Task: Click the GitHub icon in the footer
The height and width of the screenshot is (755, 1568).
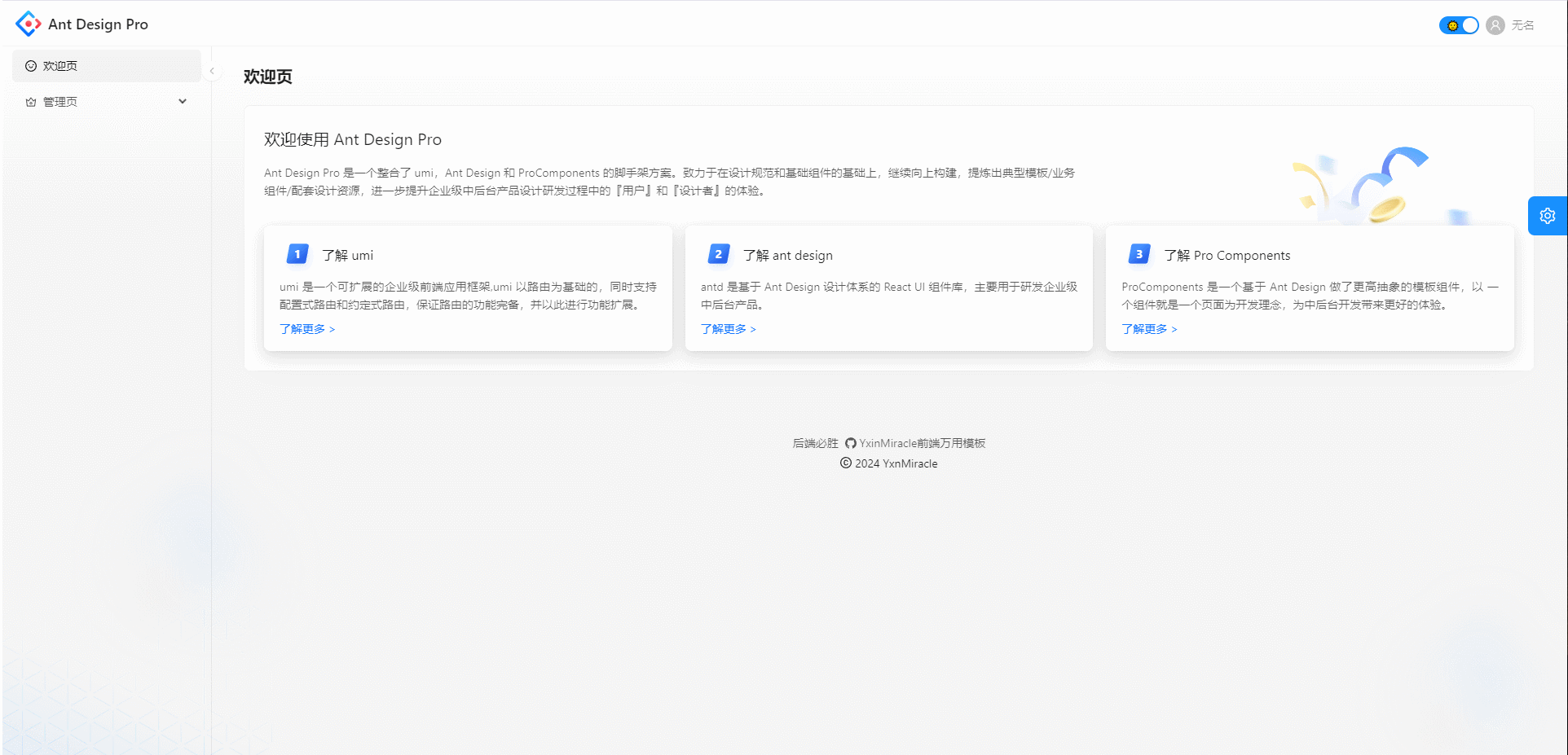Action: click(x=851, y=443)
